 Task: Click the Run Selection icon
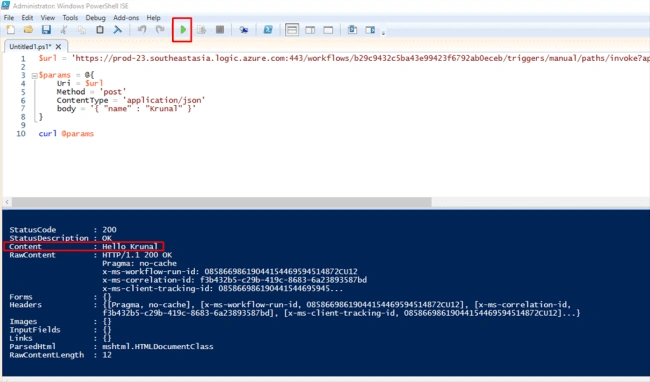pyautogui.click(x=201, y=30)
